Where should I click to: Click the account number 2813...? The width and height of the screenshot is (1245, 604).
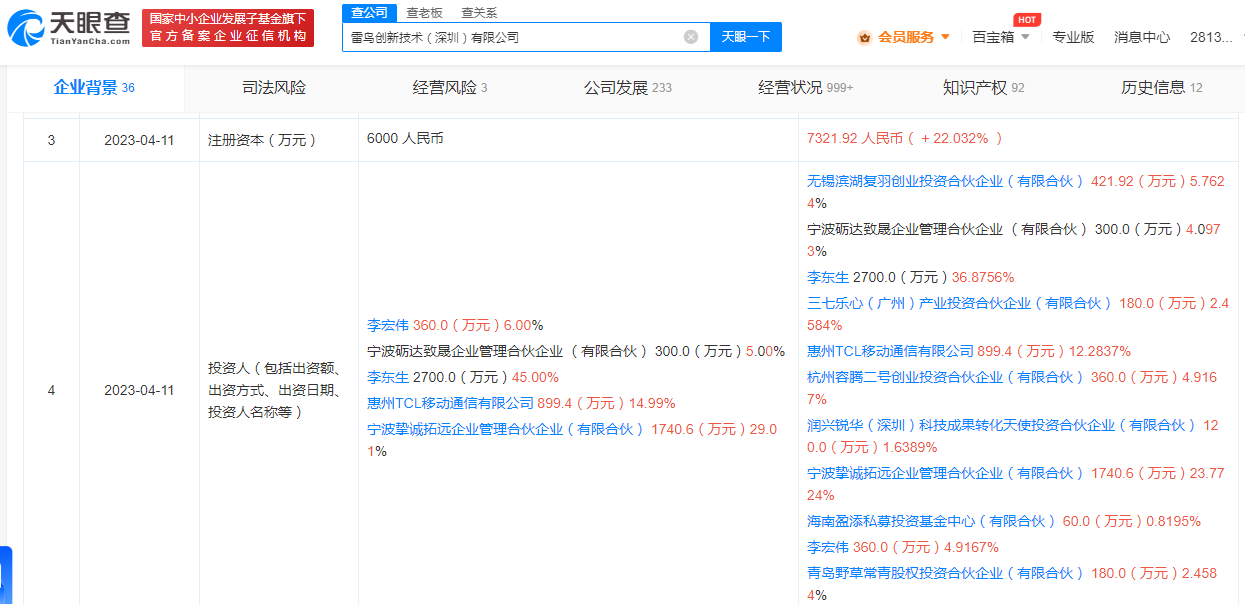(1211, 37)
